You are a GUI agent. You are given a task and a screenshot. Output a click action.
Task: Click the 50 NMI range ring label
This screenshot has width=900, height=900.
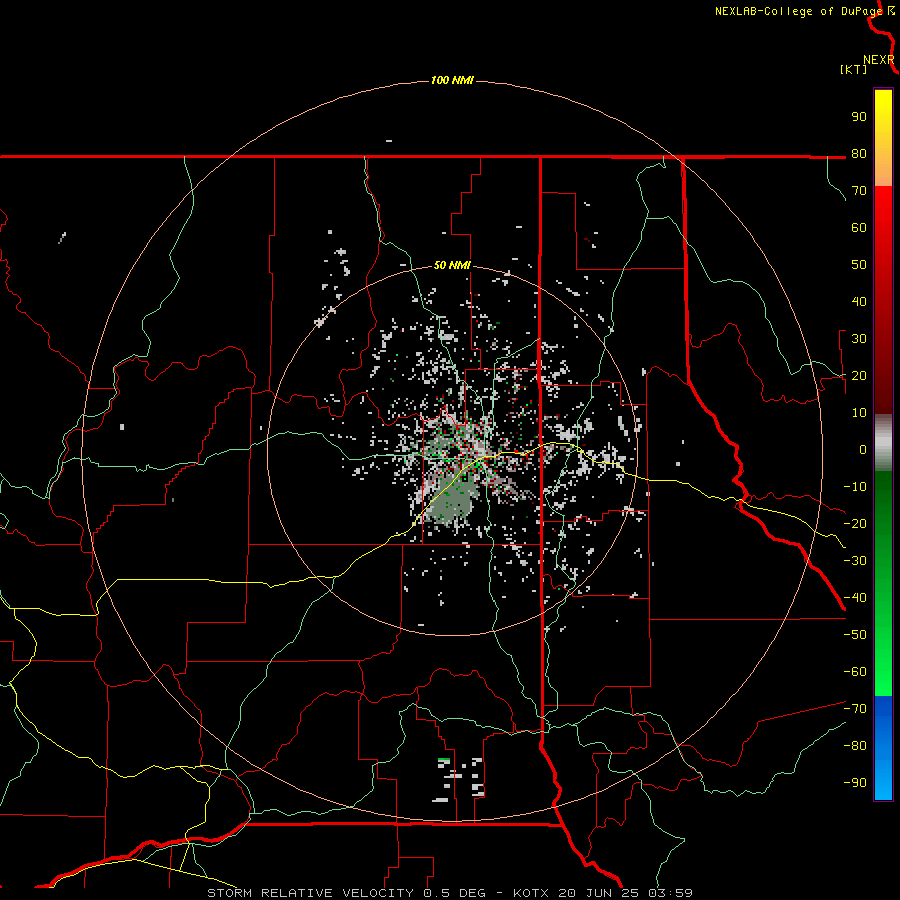pyautogui.click(x=452, y=265)
